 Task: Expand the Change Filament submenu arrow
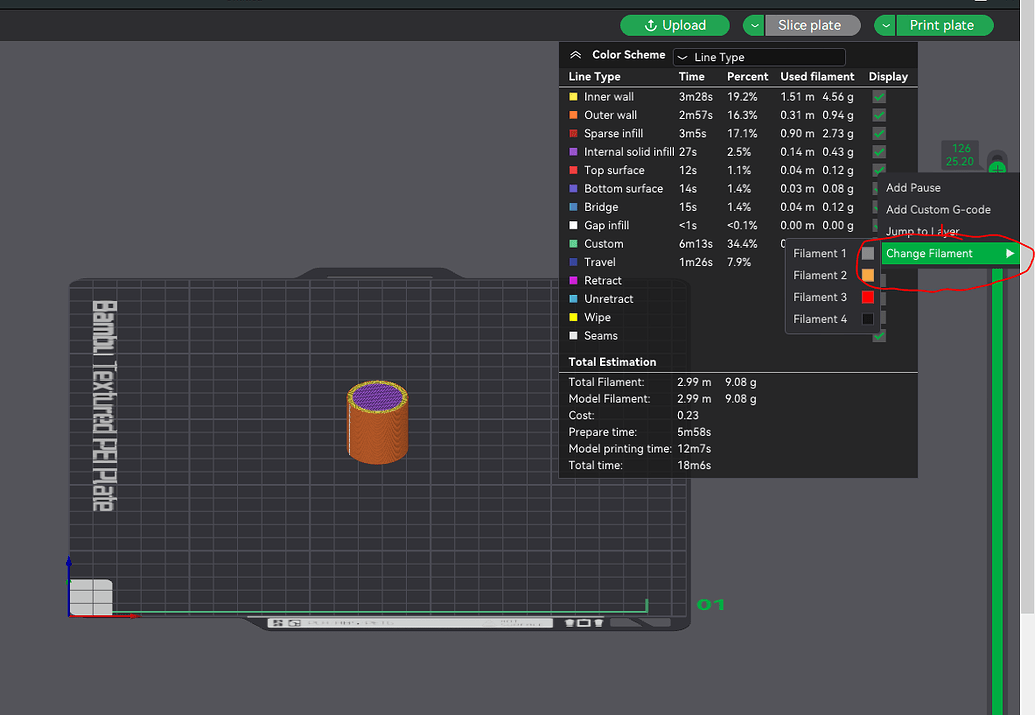tap(1010, 254)
